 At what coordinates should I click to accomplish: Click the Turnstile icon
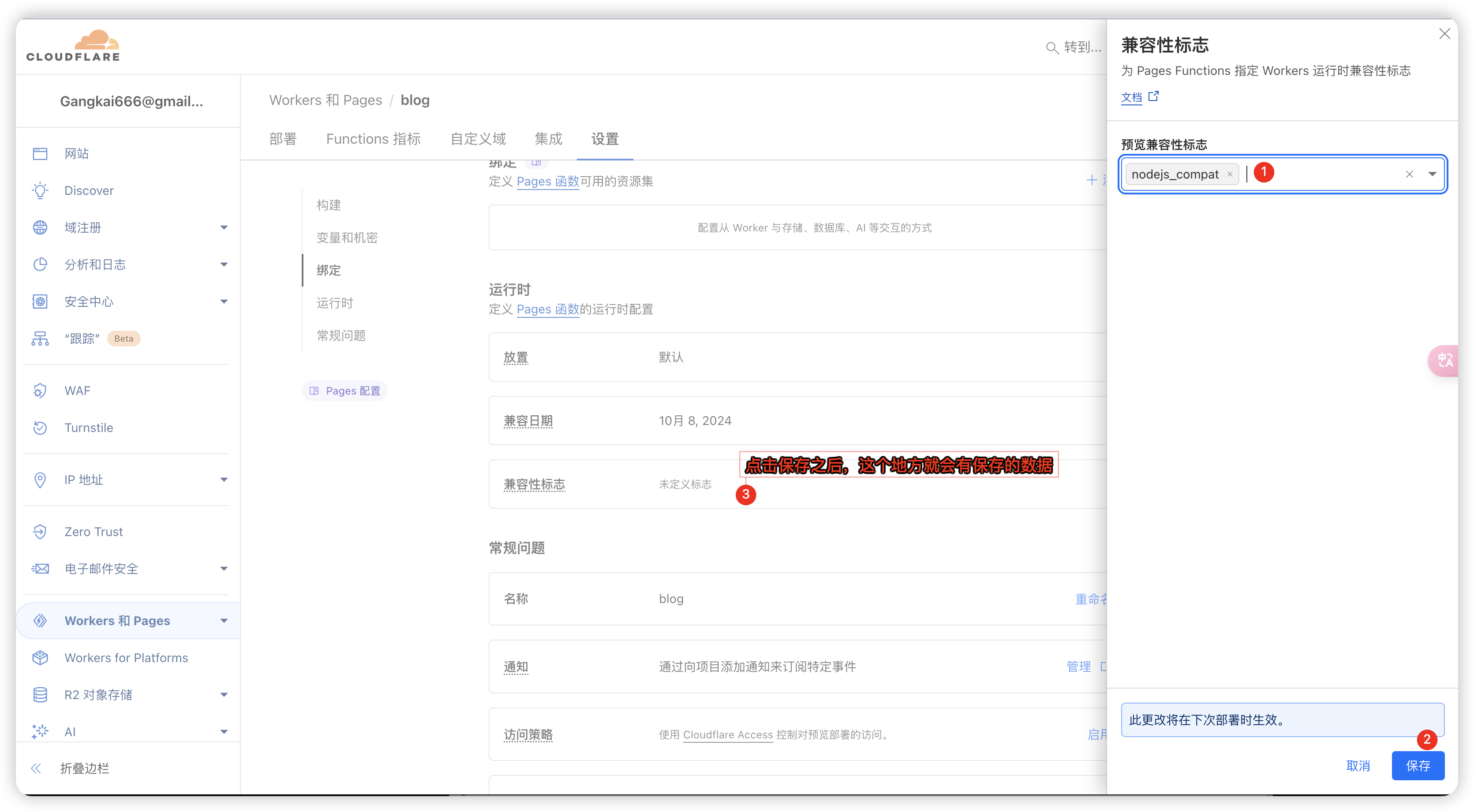[39, 428]
